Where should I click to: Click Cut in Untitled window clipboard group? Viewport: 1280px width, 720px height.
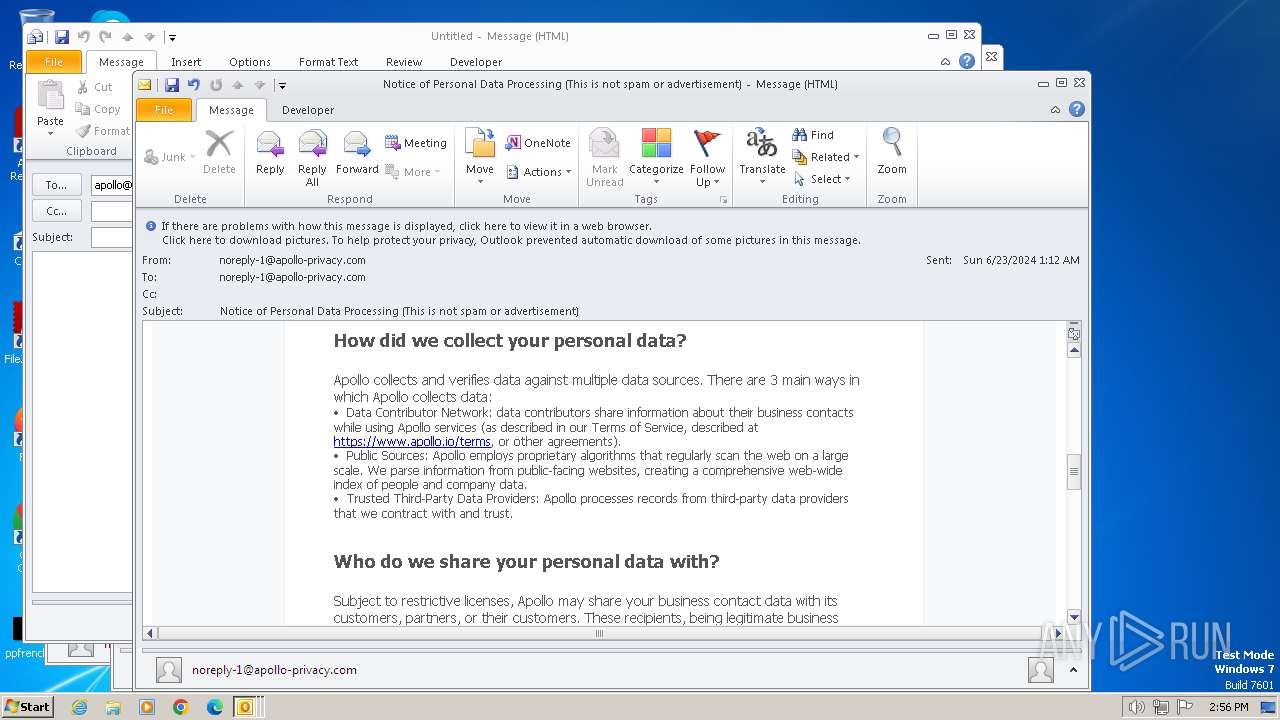point(95,87)
